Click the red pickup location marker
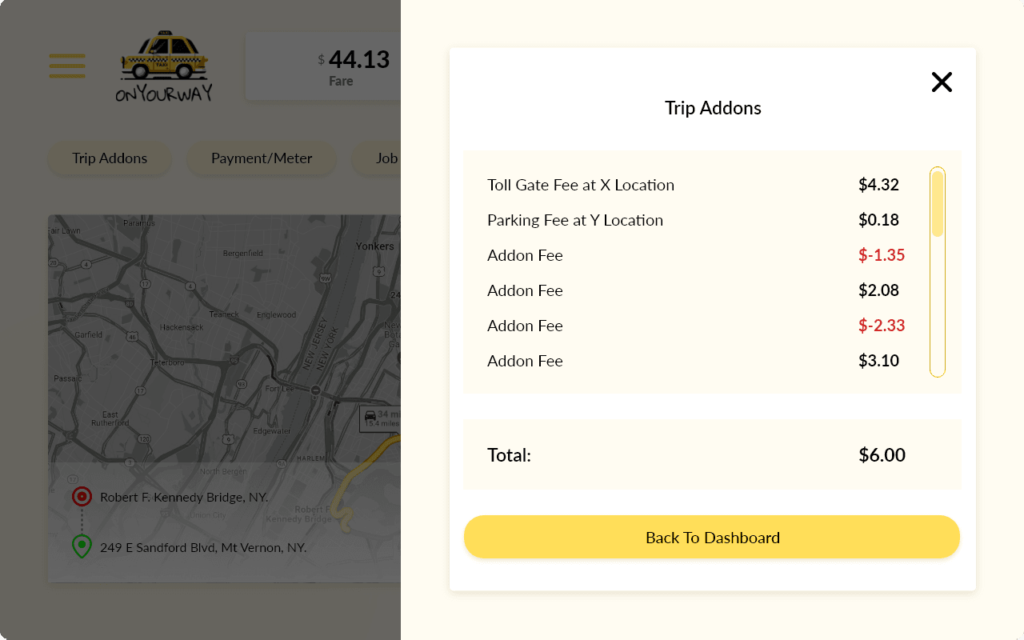The height and width of the screenshot is (640, 1024). [x=82, y=496]
